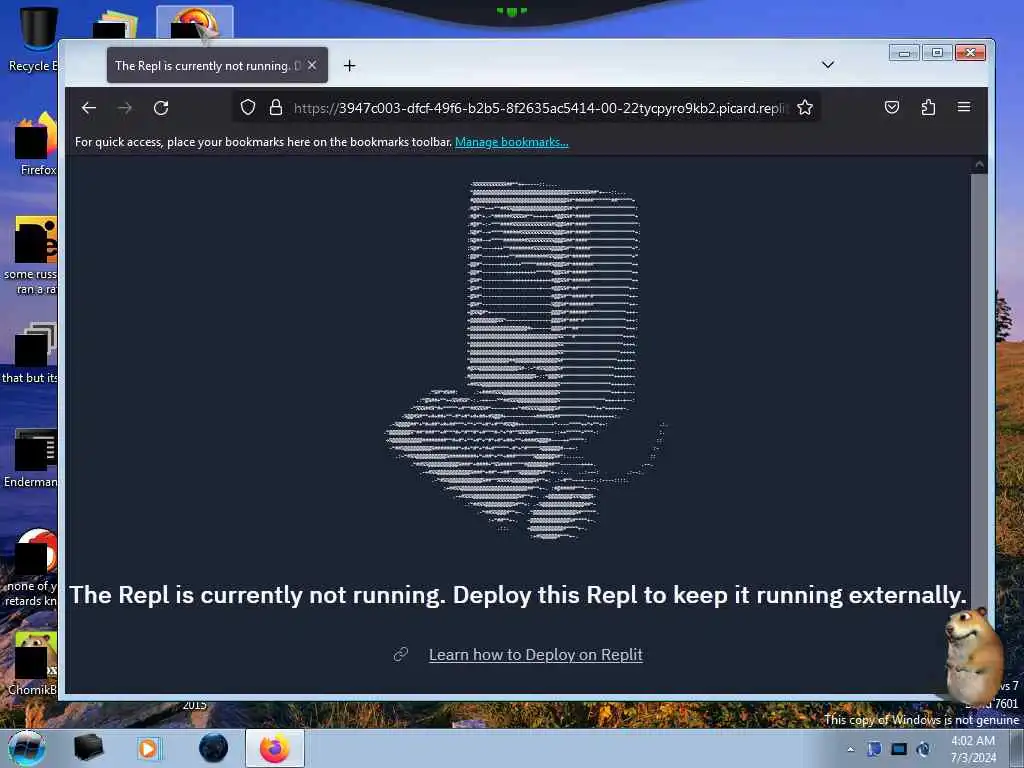
Task: Select the Enderman desktop icon
Action: pos(31,457)
